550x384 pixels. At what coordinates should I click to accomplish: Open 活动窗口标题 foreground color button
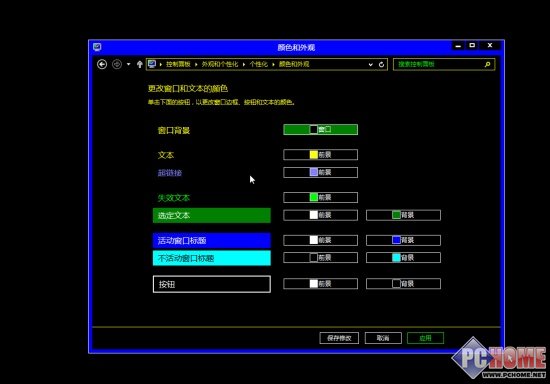[321, 240]
